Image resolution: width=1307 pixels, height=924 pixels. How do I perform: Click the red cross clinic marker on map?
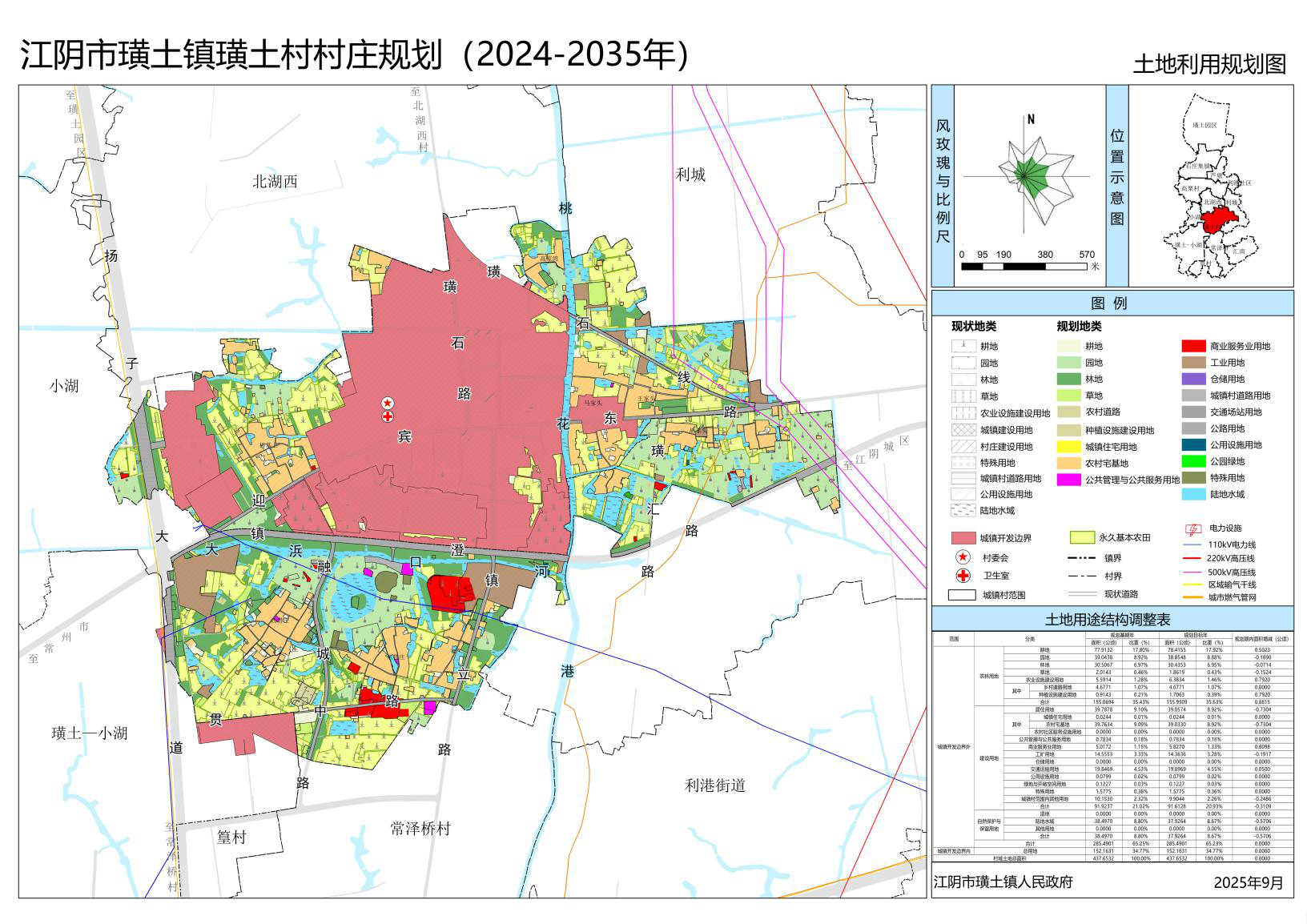tap(388, 416)
